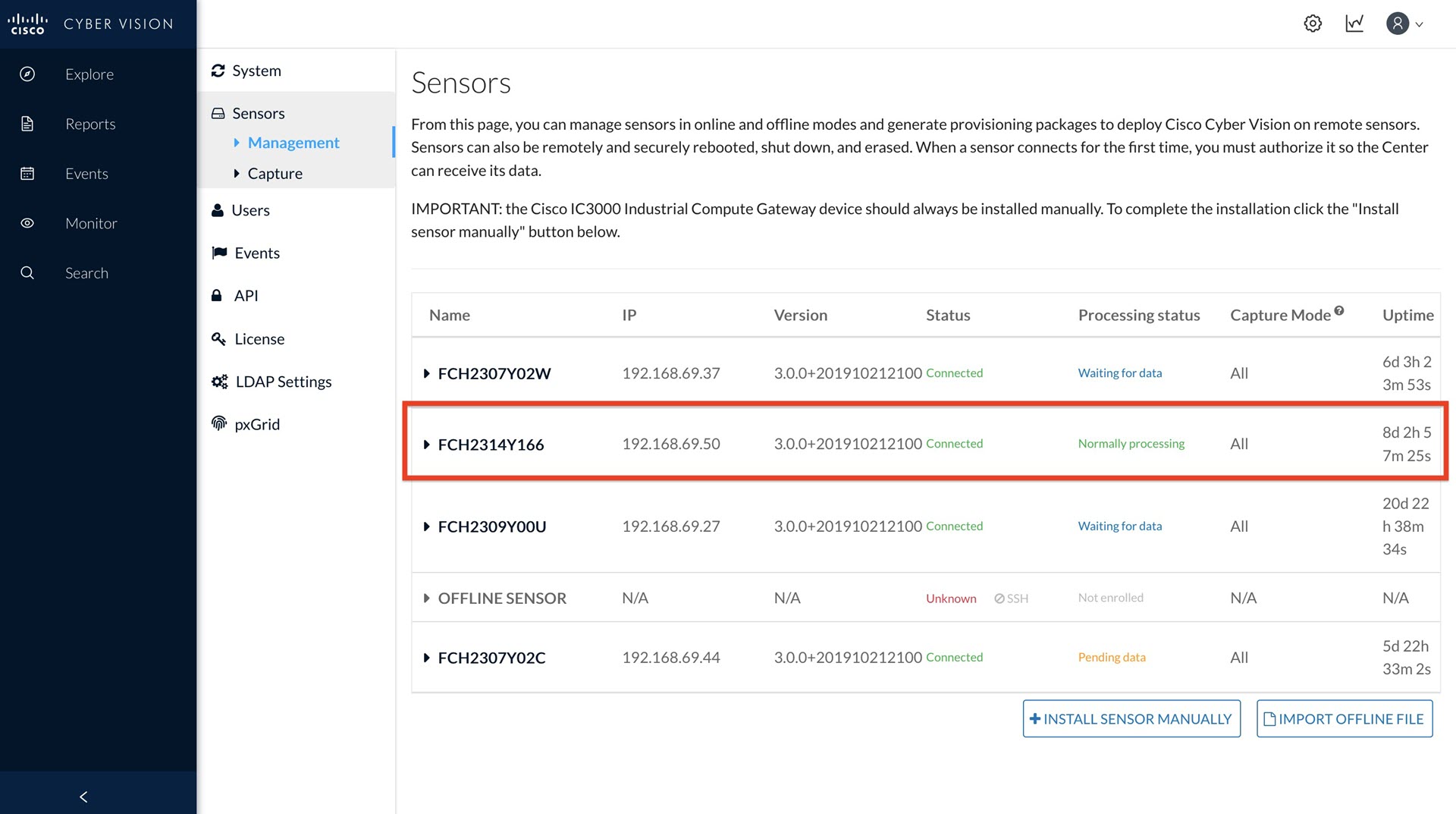Click the Status column header

(948, 315)
